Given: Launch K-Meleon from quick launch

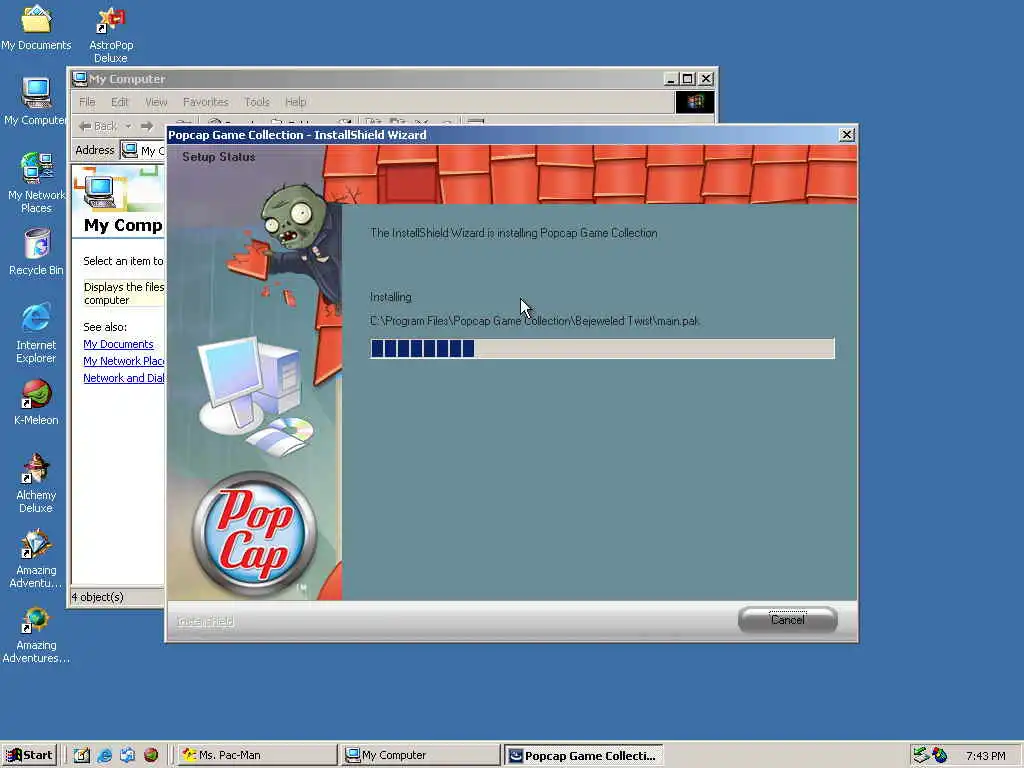Looking at the screenshot, I should point(151,755).
